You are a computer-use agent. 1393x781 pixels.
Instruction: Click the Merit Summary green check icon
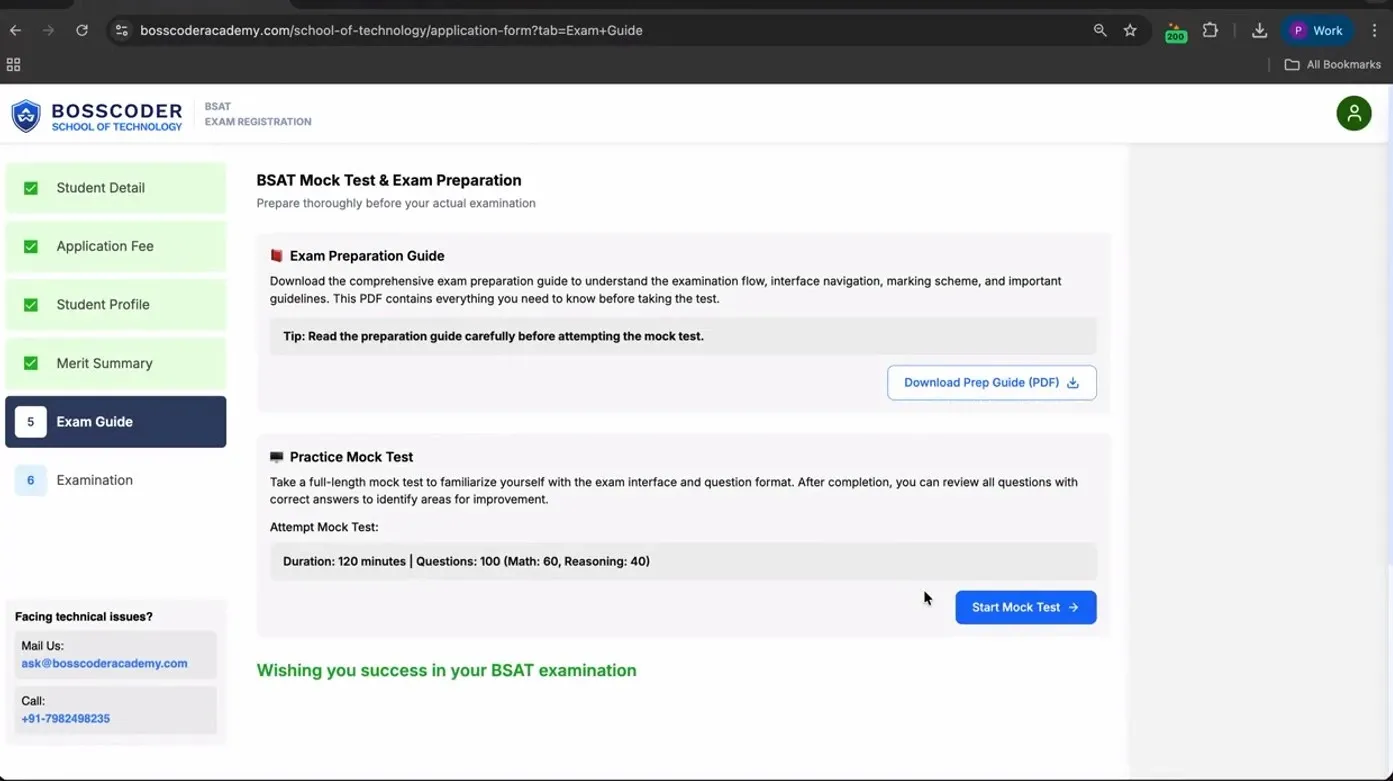click(31, 363)
